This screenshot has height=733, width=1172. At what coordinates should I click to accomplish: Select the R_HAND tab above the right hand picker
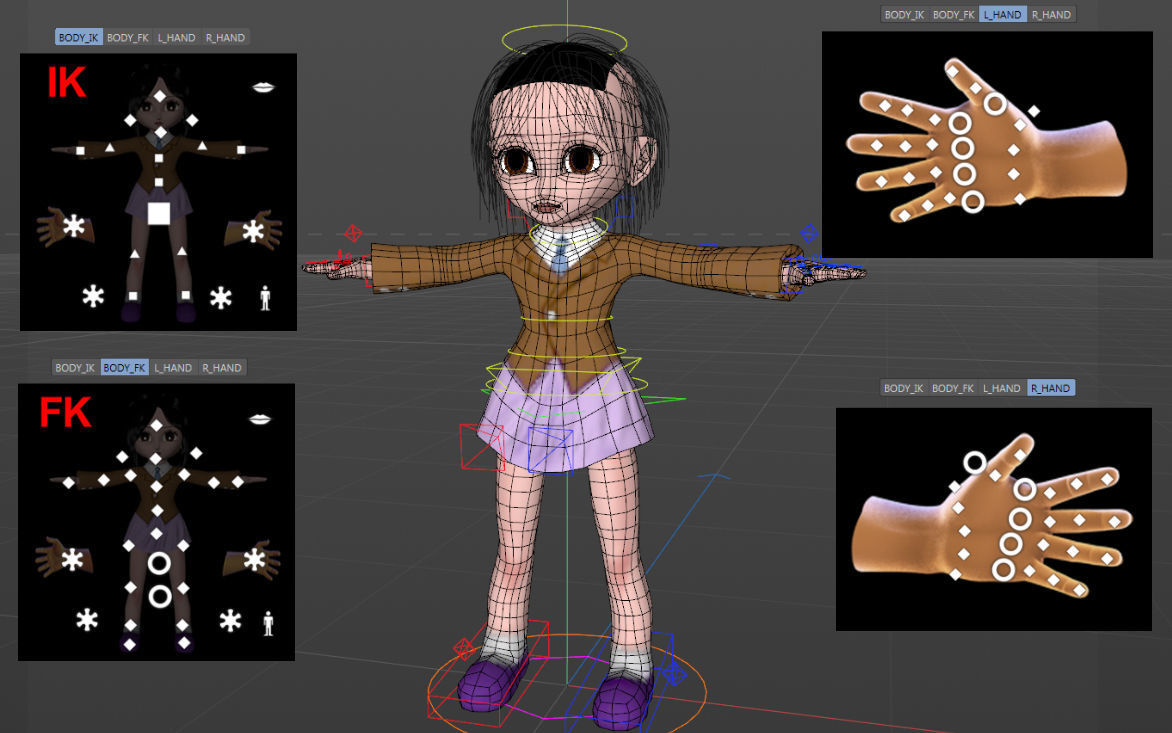1050,388
